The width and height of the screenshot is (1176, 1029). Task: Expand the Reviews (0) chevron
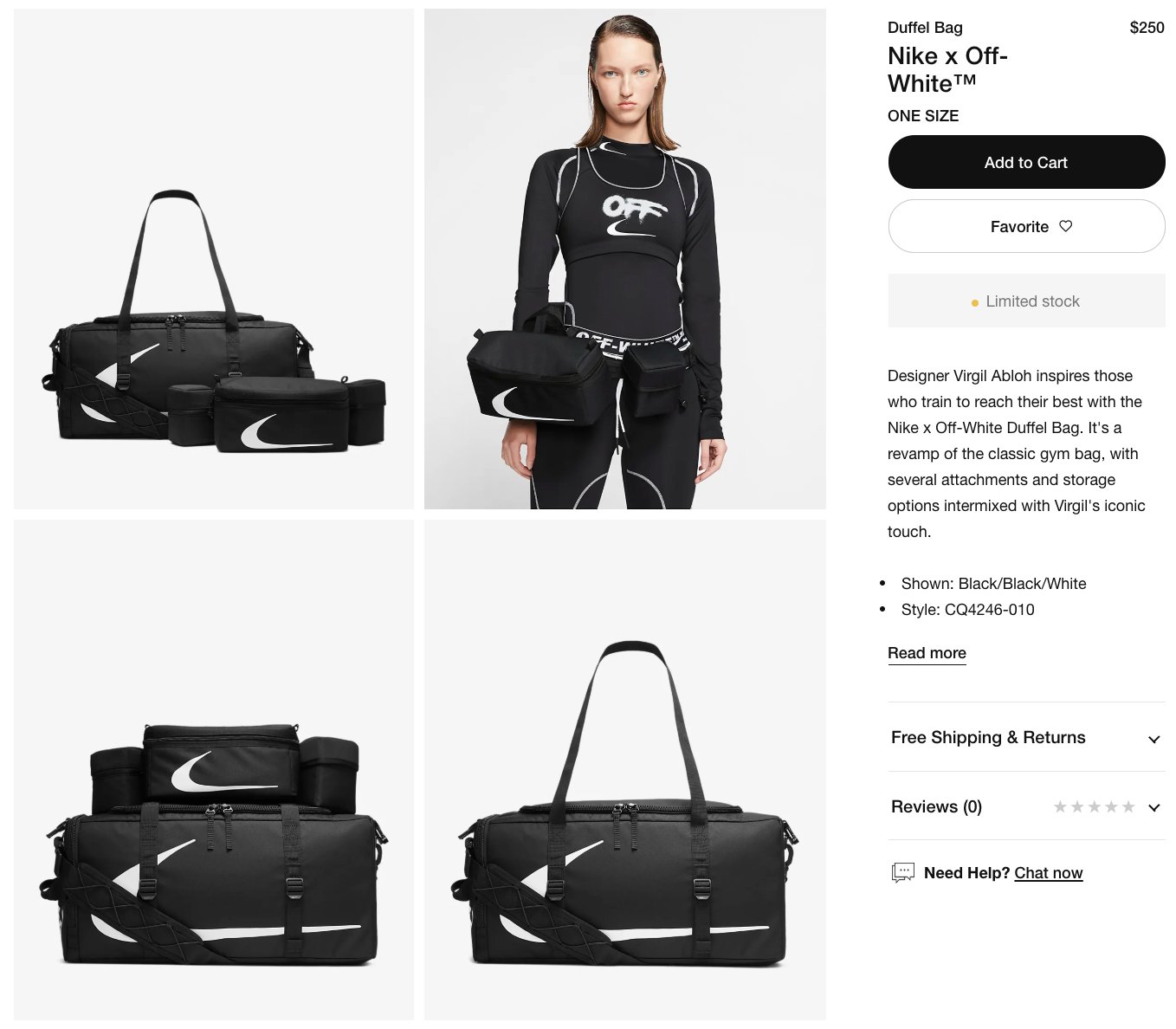1153,807
